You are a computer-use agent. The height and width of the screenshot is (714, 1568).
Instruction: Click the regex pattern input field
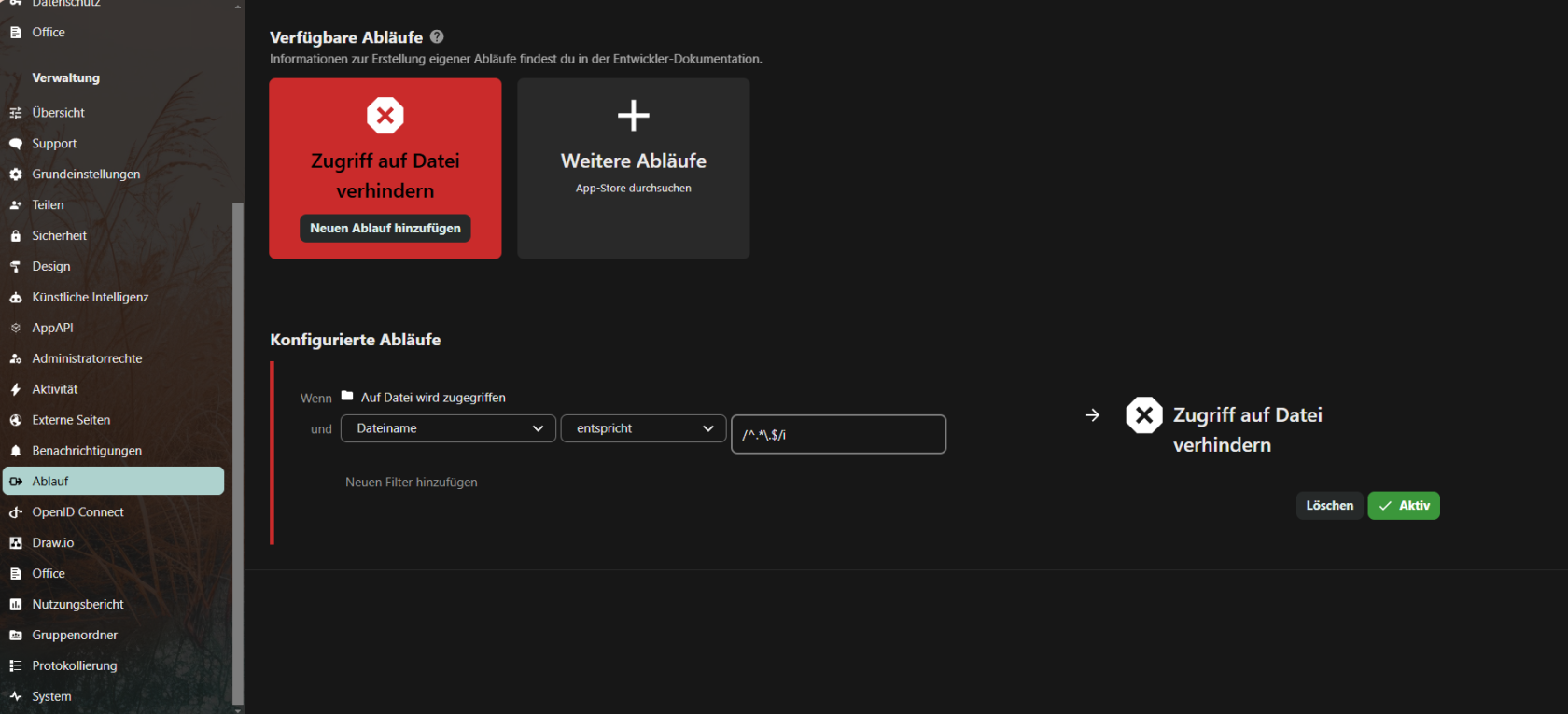[x=838, y=435]
